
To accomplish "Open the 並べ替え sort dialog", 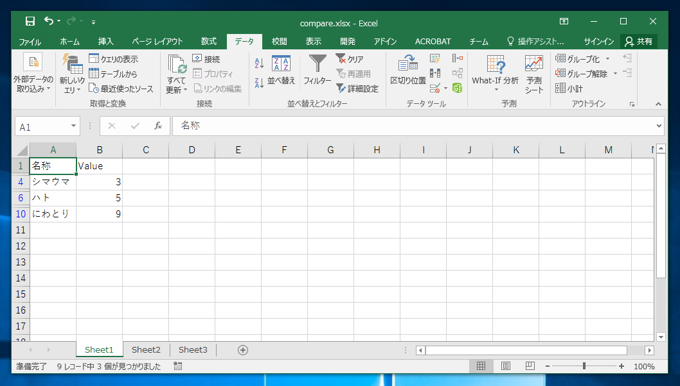I will coord(281,70).
